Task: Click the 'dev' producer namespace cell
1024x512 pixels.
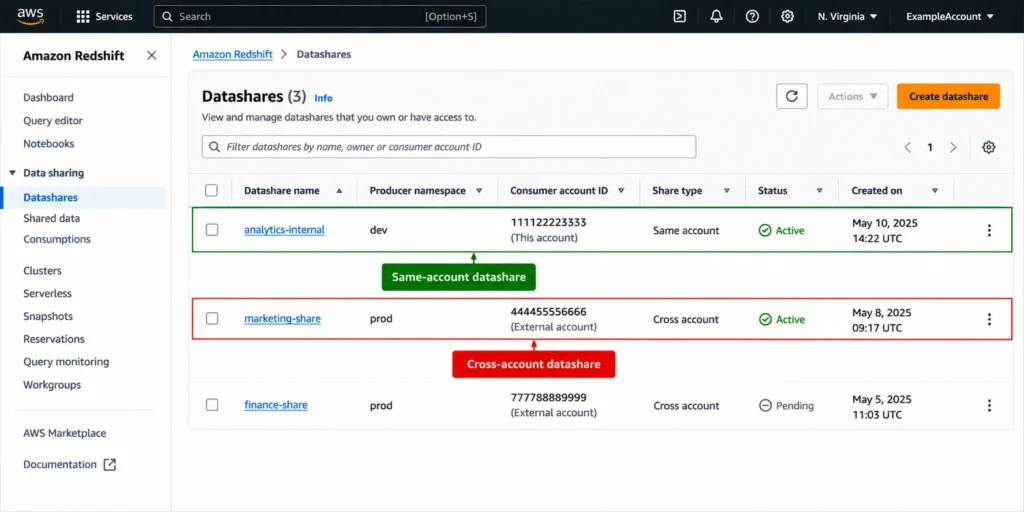Action: pos(379,231)
